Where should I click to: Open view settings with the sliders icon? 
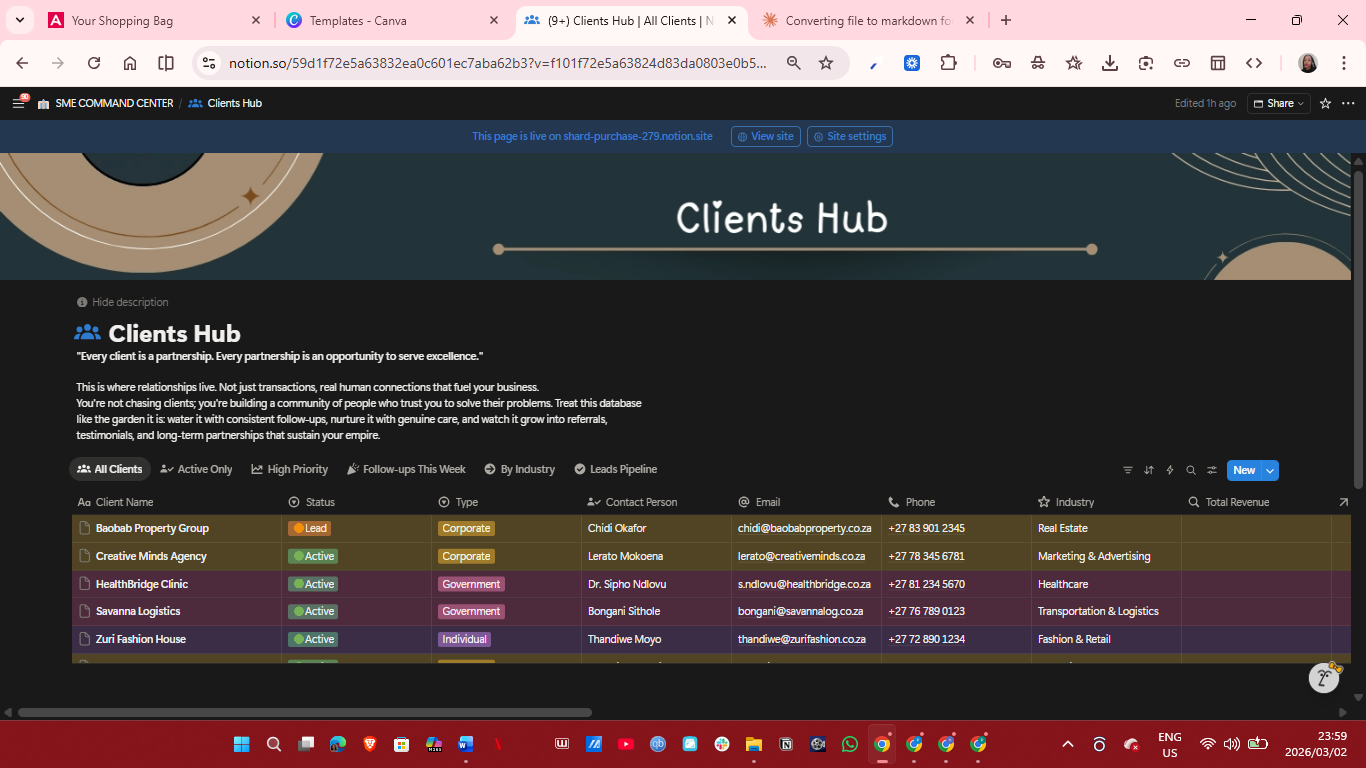pyautogui.click(x=1211, y=470)
